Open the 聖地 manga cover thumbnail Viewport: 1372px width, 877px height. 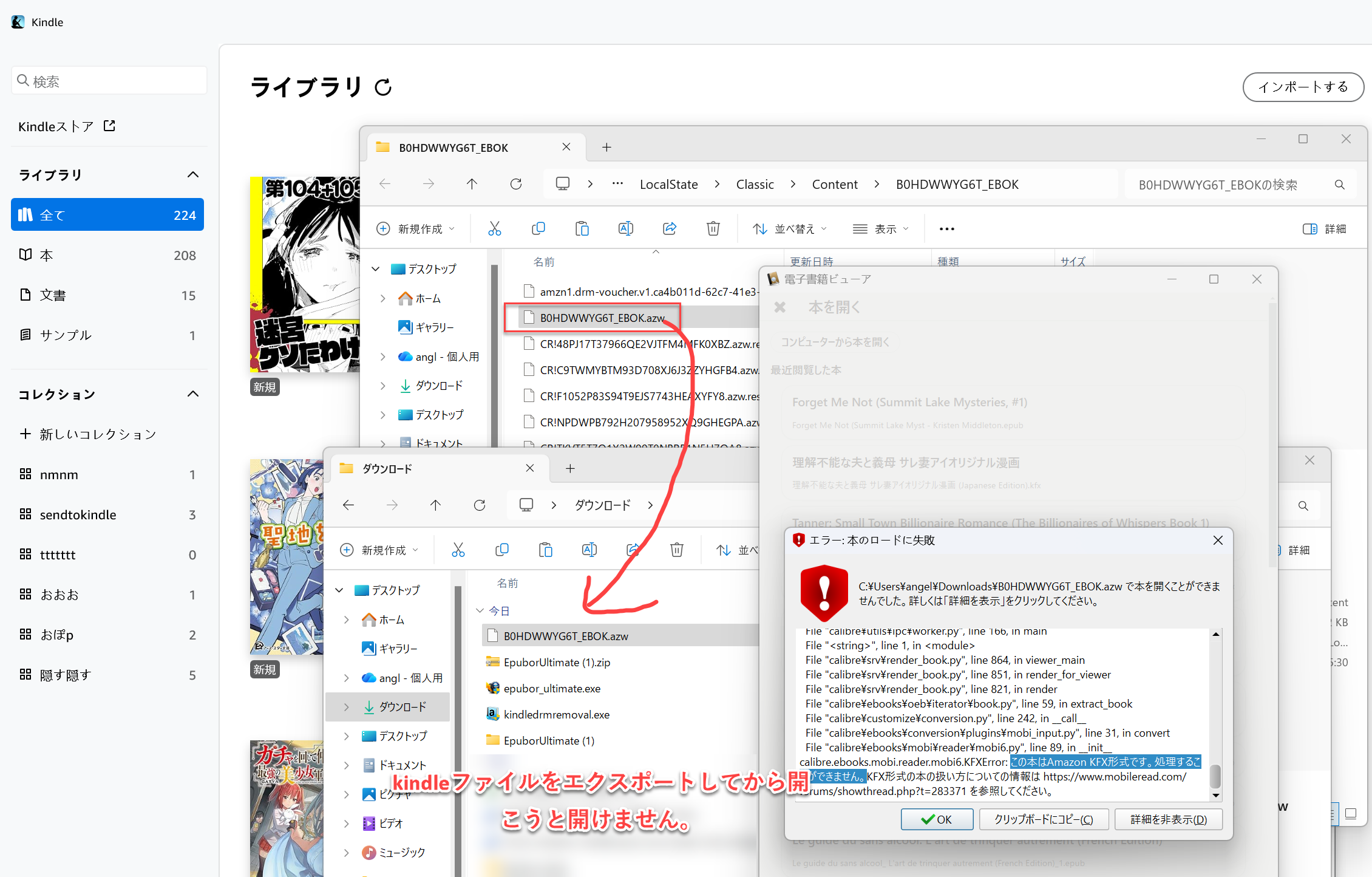tap(287, 557)
